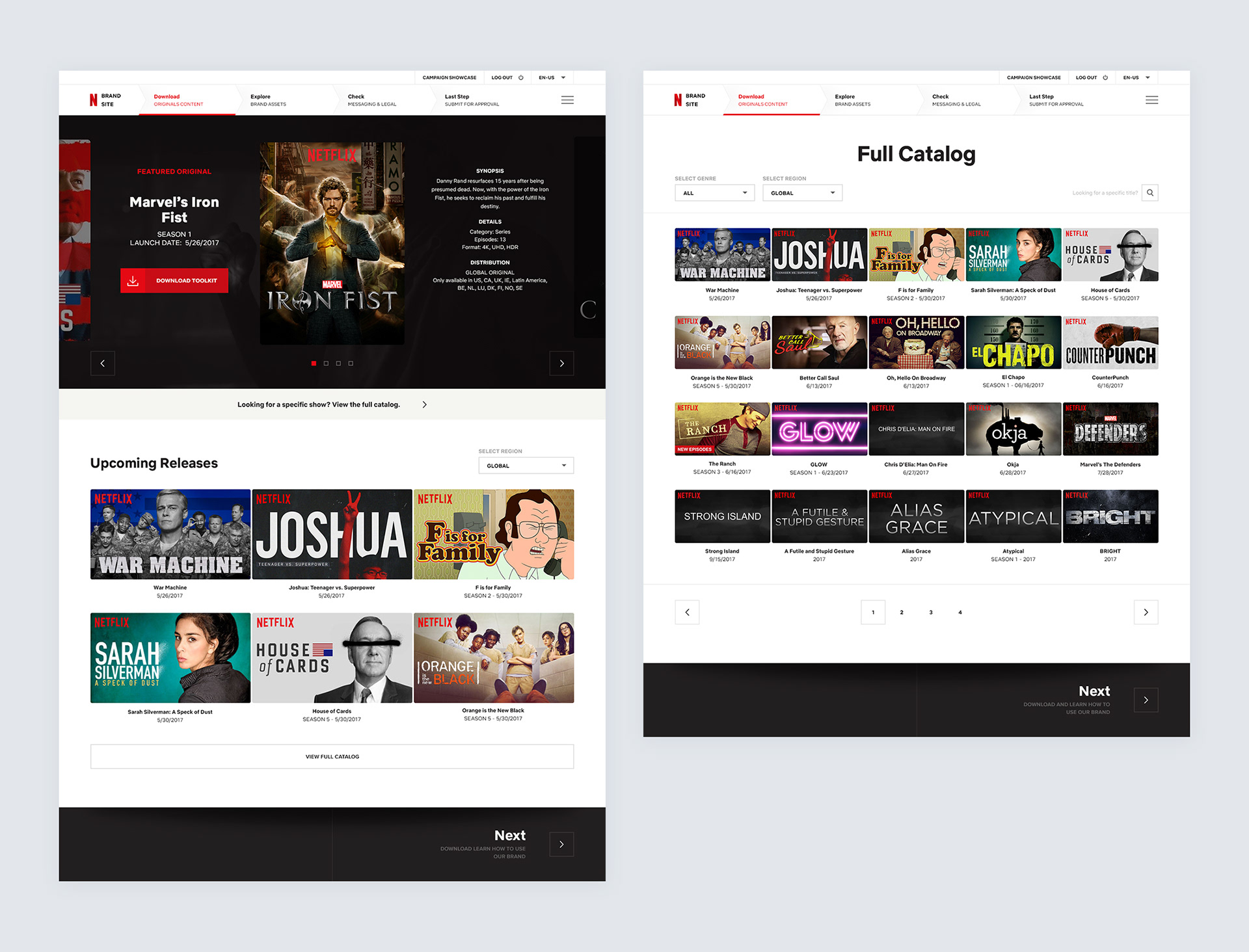Open Atypical thumbnail in catalog
The width and height of the screenshot is (1249, 952).
[x=1014, y=516]
